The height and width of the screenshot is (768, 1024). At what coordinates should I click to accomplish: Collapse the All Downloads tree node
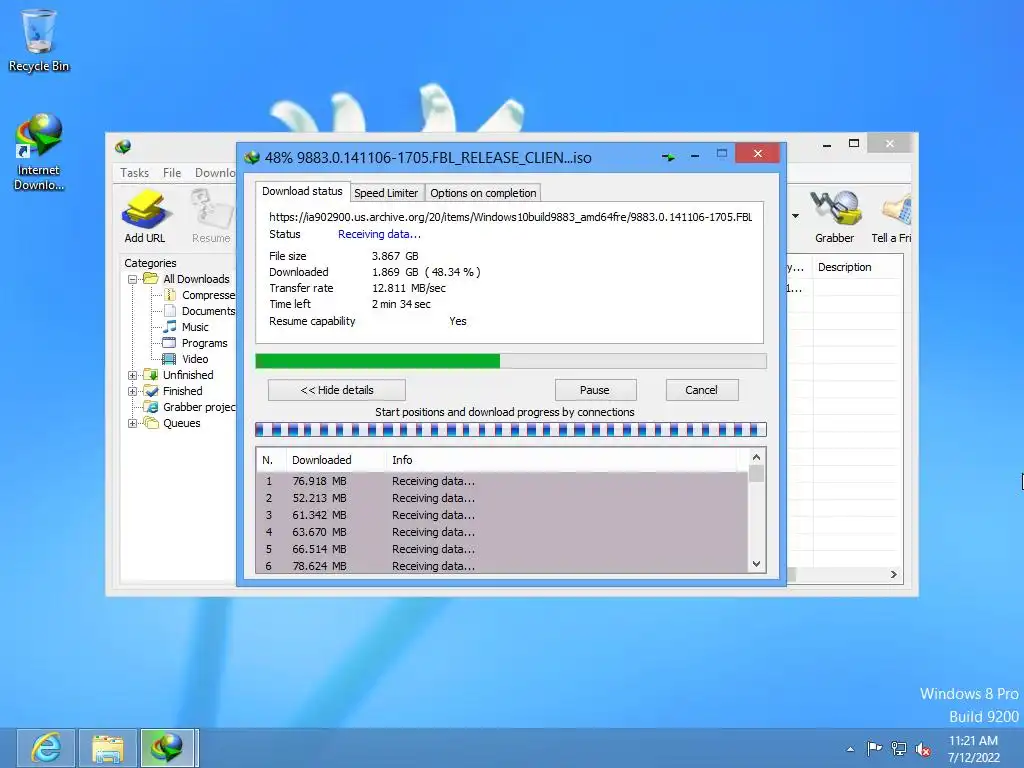point(133,279)
